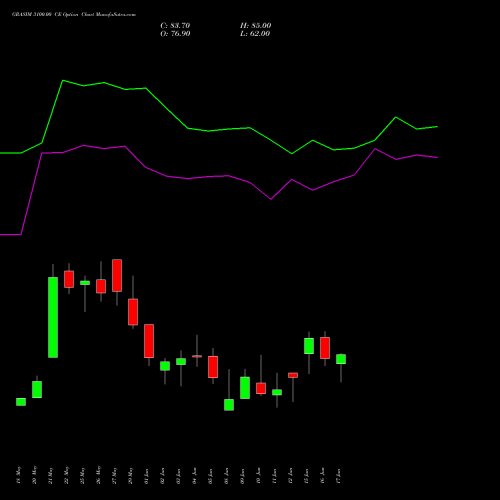Select the 27 May date label

pos(115,475)
